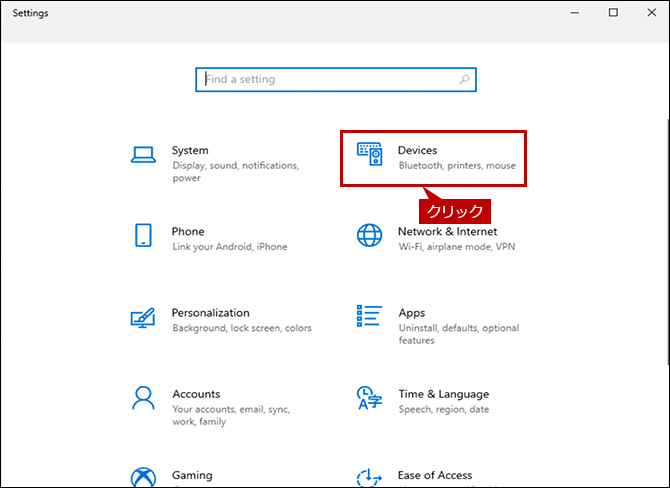670x488 pixels.
Task: Focus the Find a setting search box
Action: pos(336,79)
